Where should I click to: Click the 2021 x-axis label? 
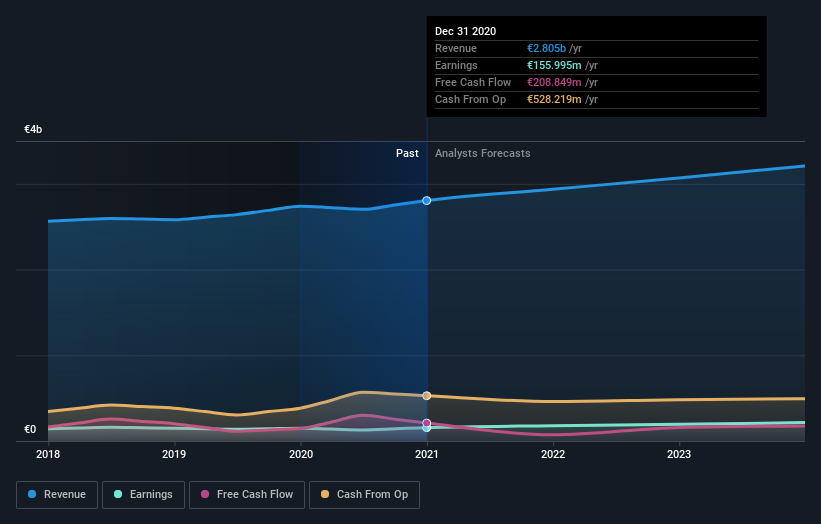(x=427, y=454)
